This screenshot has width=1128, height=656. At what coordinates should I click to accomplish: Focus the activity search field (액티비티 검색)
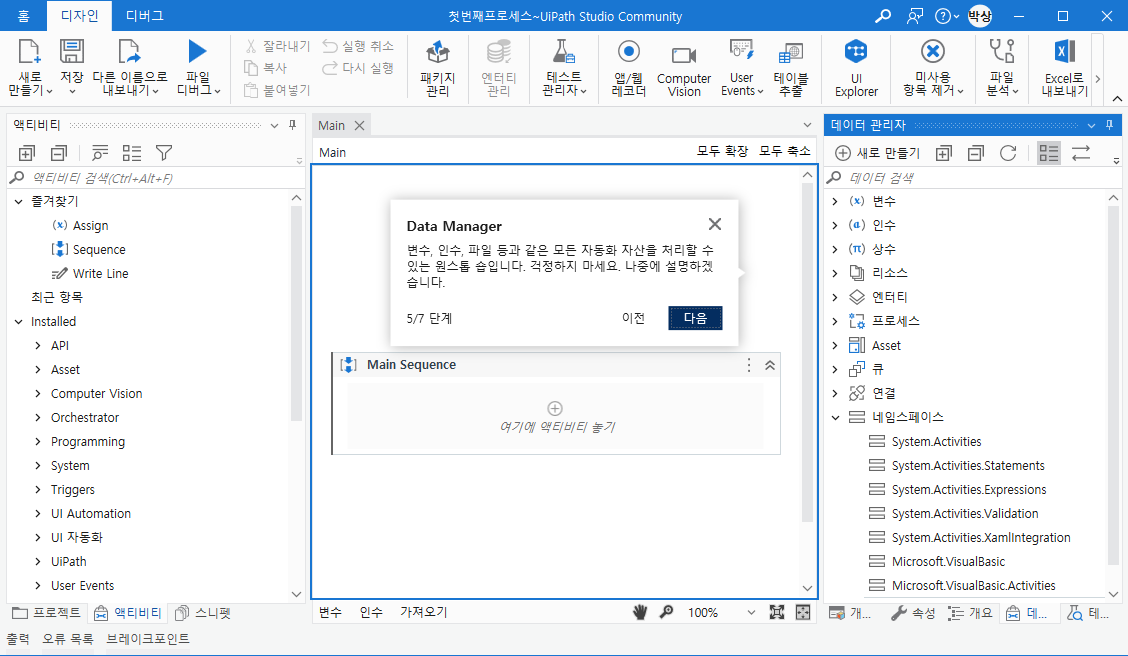(155, 178)
